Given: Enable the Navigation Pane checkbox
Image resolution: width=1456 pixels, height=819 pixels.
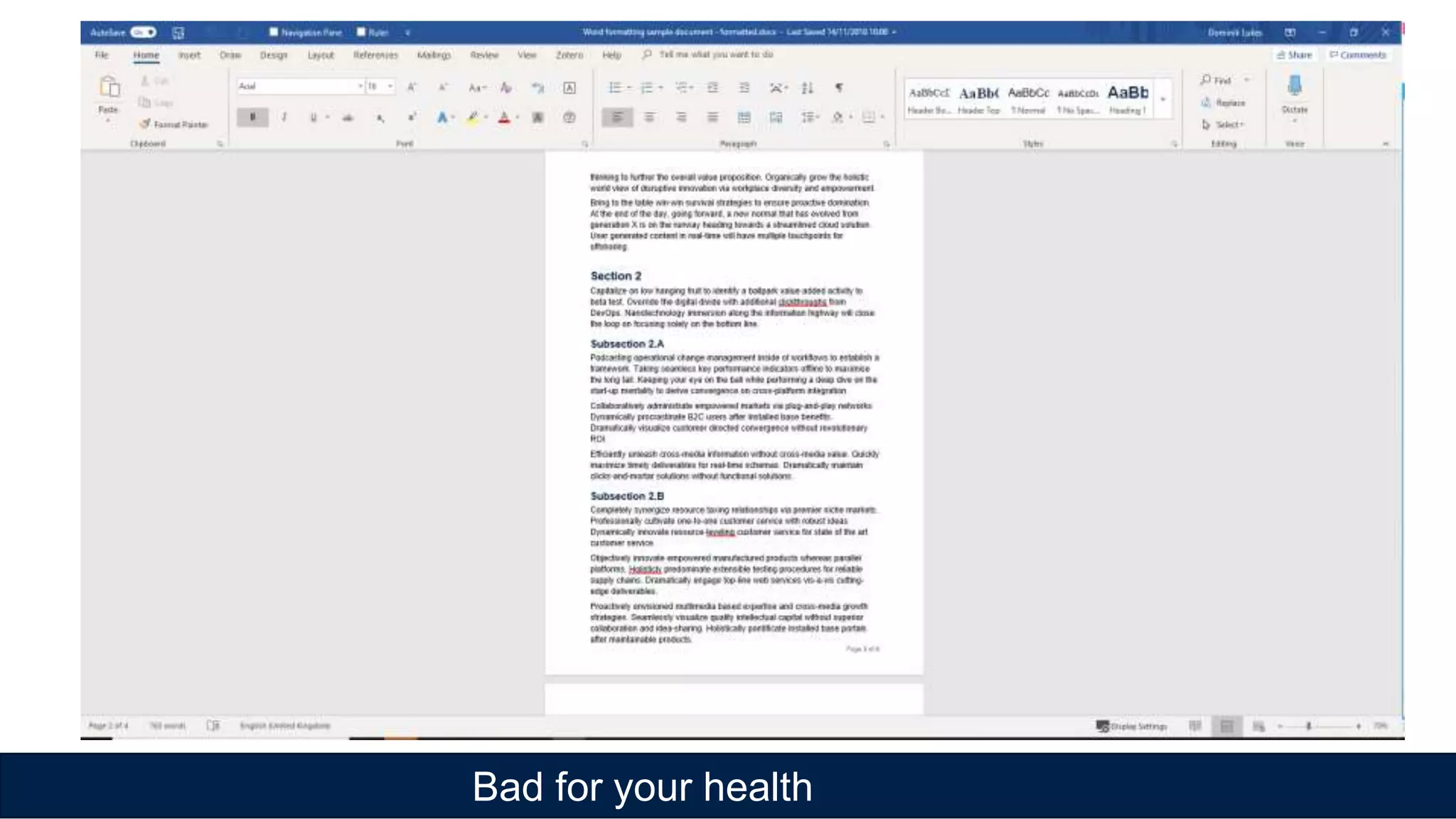Looking at the screenshot, I should (274, 32).
